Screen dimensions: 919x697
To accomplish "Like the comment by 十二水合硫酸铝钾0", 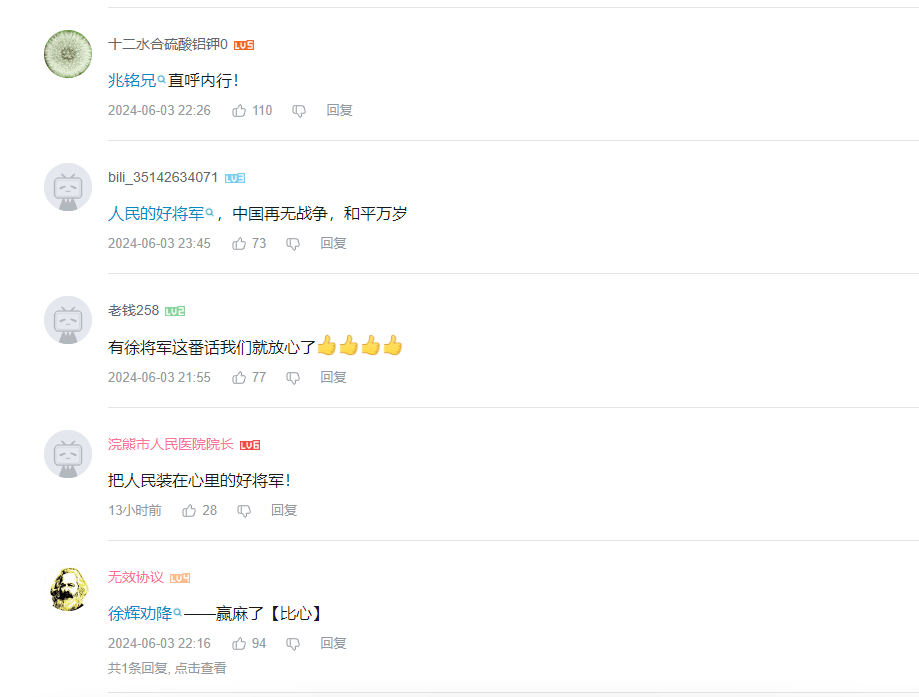I will [x=239, y=111].
